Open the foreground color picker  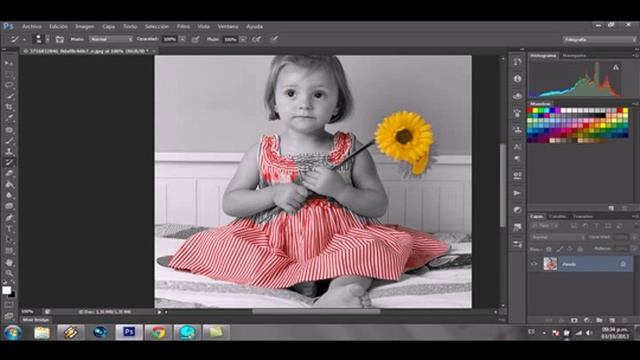click(6, 290)
